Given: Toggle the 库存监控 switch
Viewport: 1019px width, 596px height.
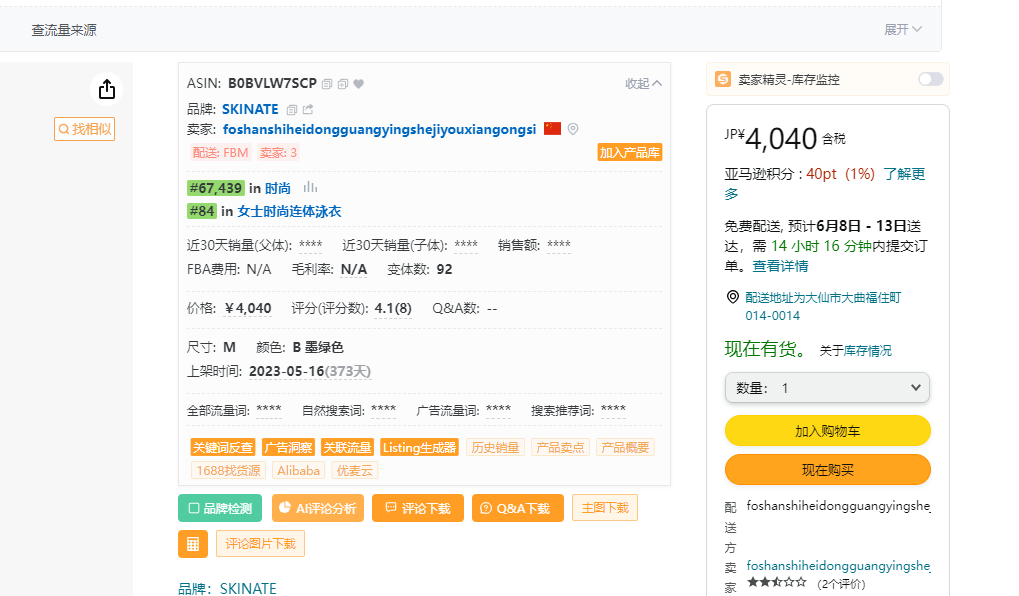Looking at the screenshot, I should 931,79.
